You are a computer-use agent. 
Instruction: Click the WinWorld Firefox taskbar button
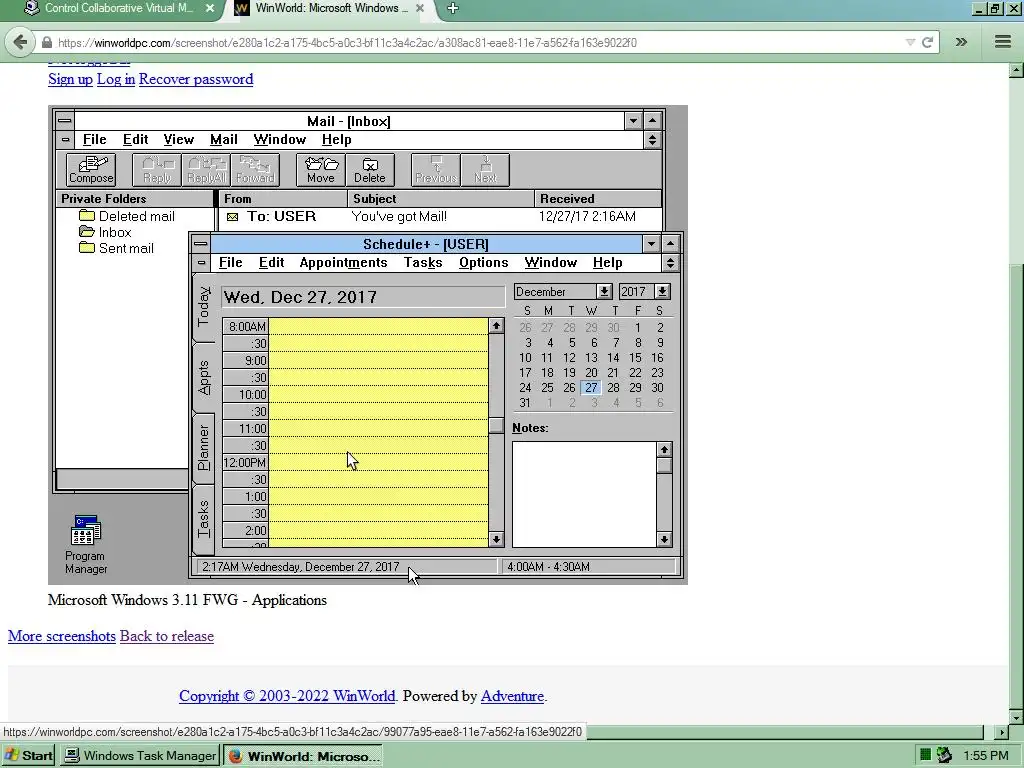pos(303,756)
